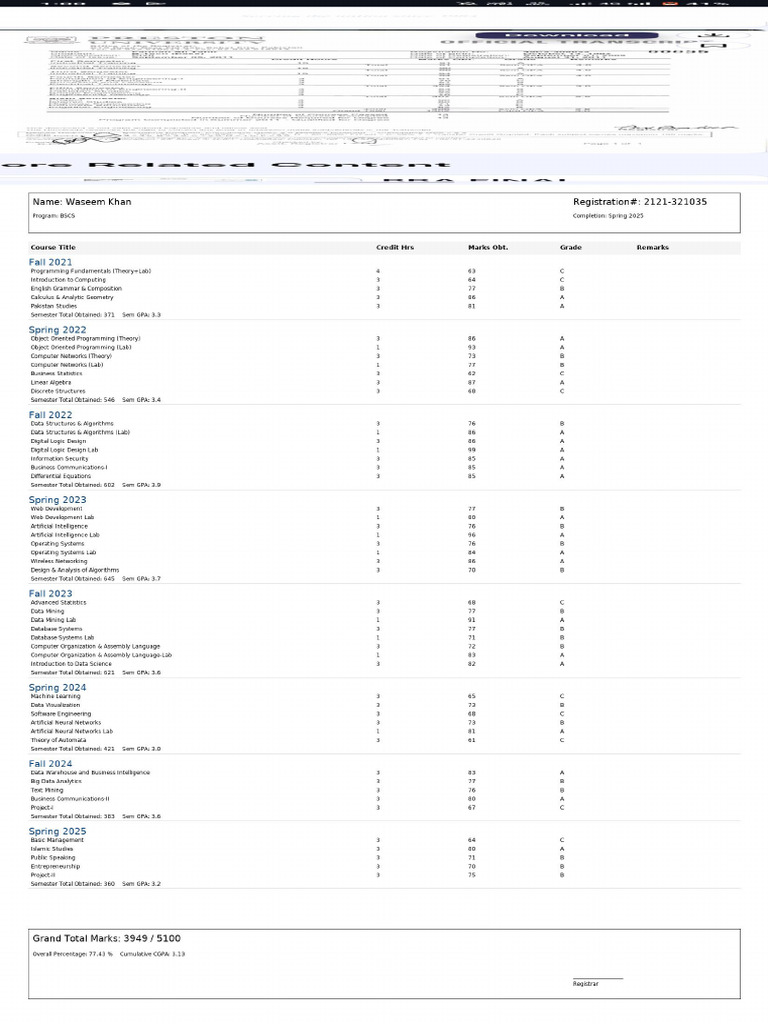Click the 'English Grammar & Composition' course
768x1024 pixels.
click(76, 289)
